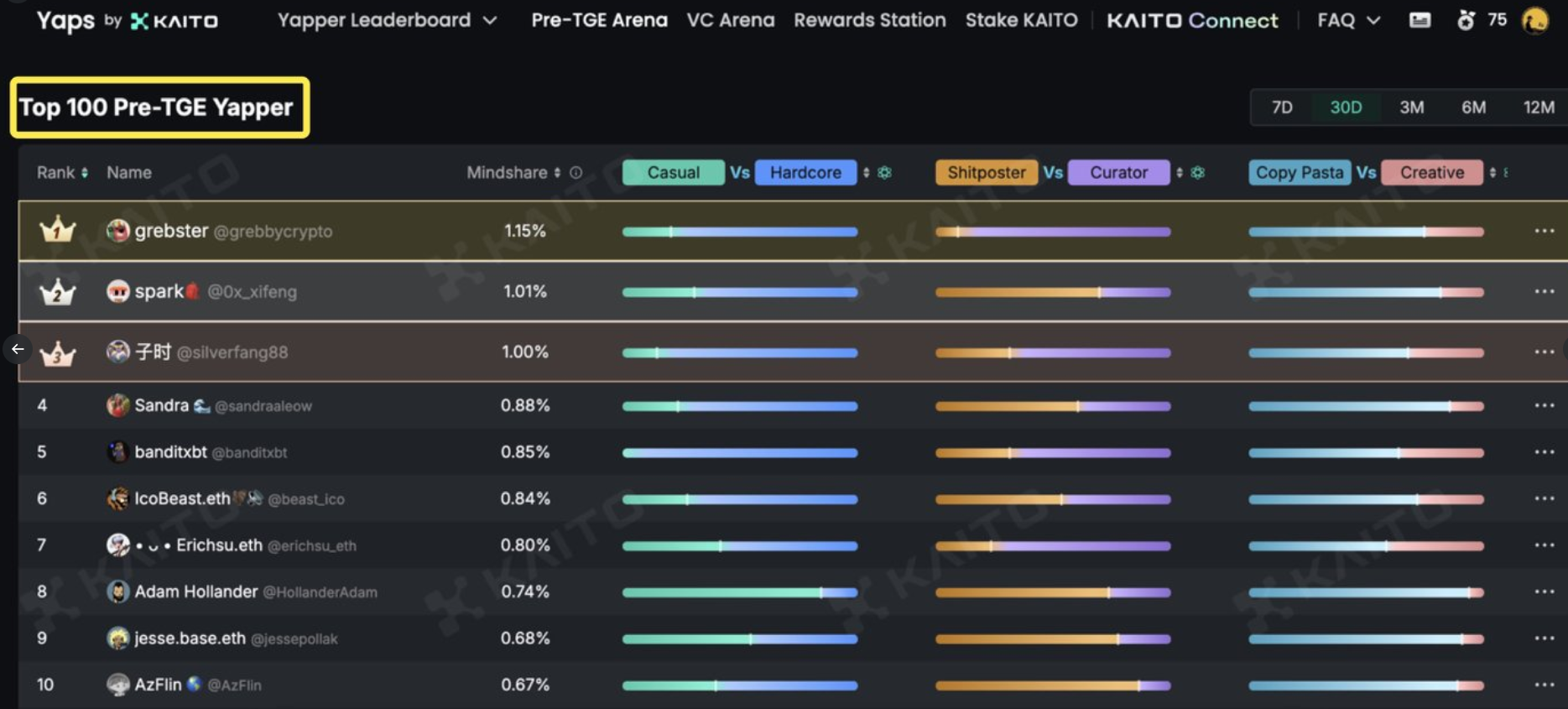The width and height of the screenshot is (1568, 709).
Task: Click the Yaps points medal icon
Action: click(x=1466, y=20)
